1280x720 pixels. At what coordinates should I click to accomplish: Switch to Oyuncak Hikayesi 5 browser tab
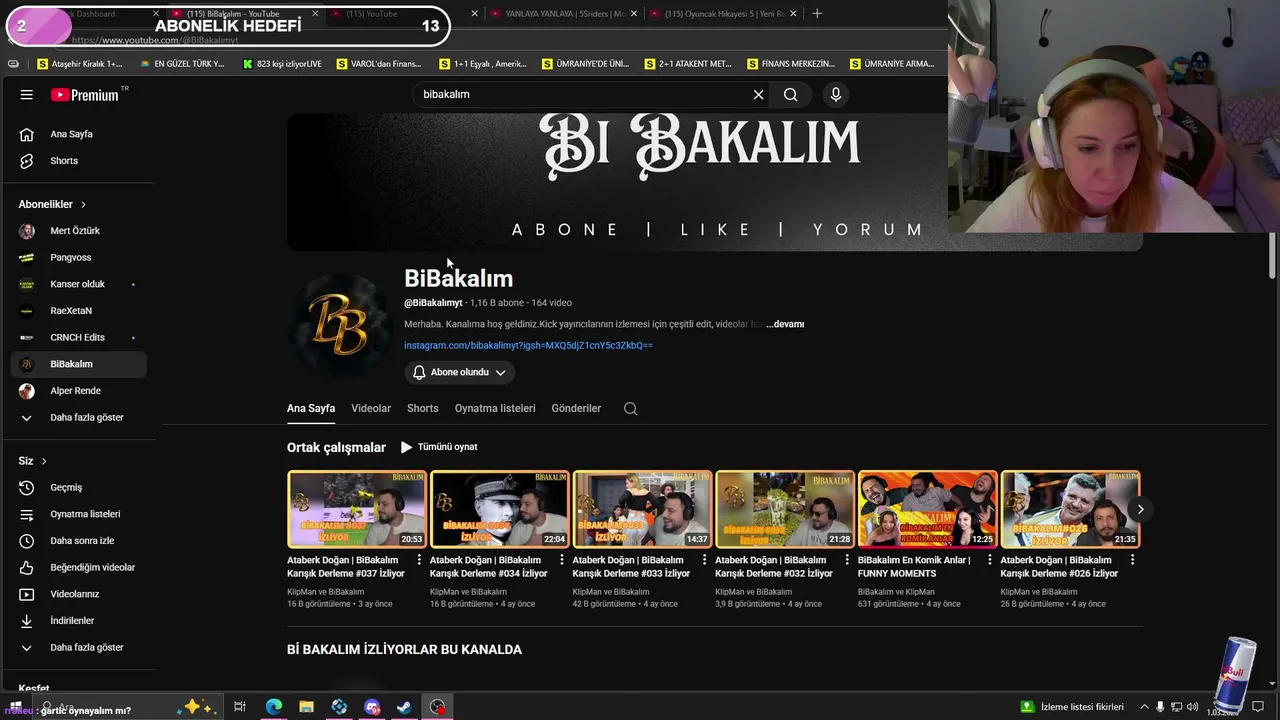722,14
